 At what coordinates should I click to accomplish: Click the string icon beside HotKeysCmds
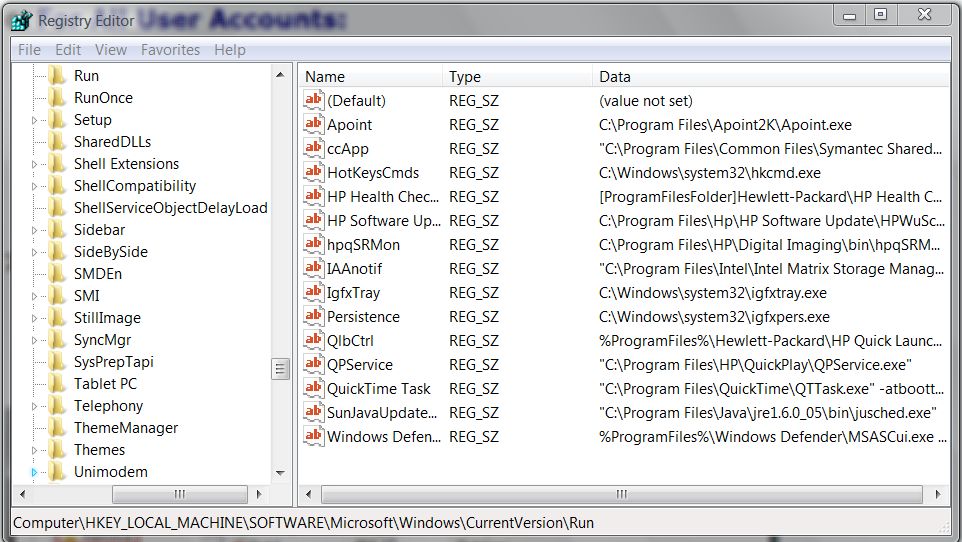click(x=314, y=172)
